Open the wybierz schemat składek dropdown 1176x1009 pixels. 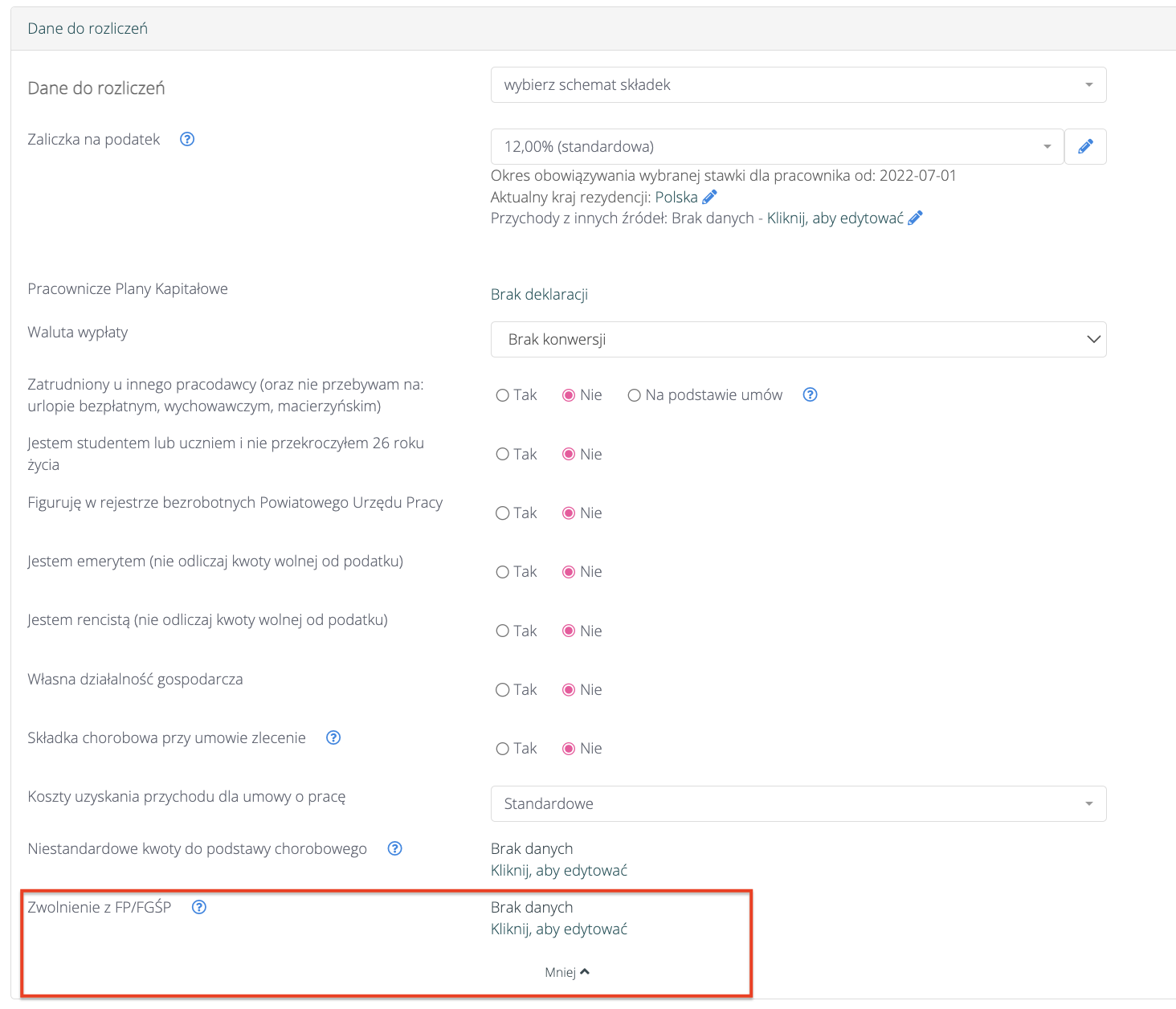pos(798,84)
